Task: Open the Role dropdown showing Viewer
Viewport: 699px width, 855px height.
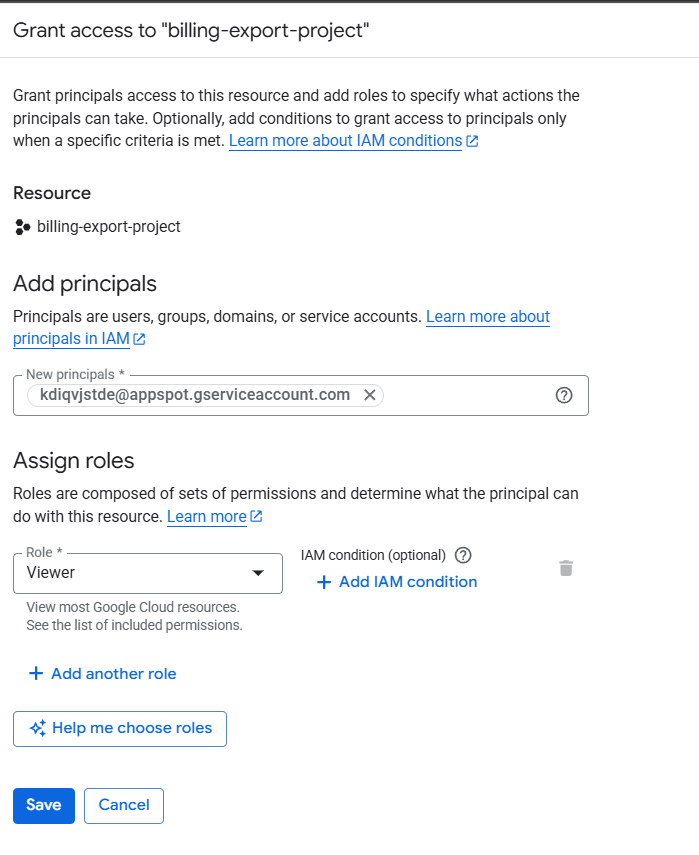Action: 148,573
